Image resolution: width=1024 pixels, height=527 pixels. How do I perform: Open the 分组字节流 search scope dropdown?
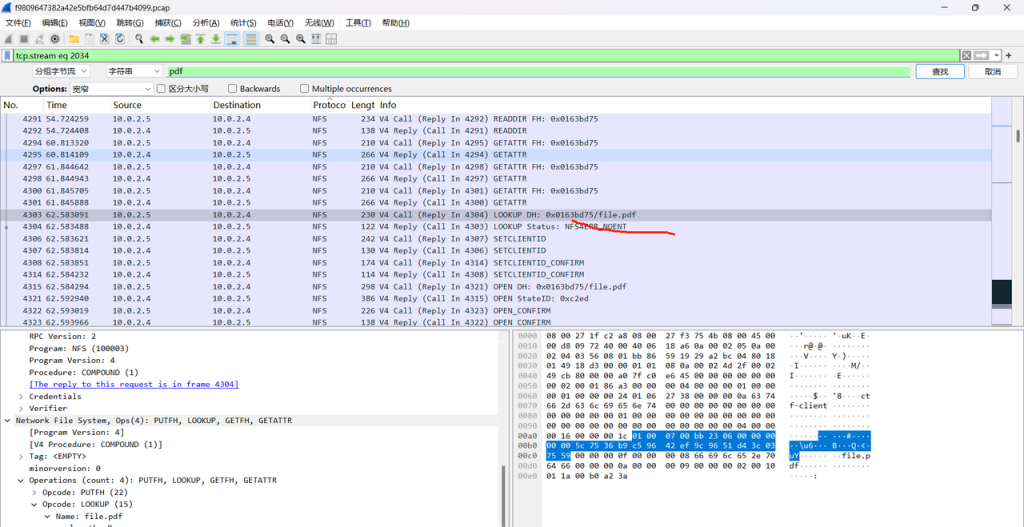point(61,72)
